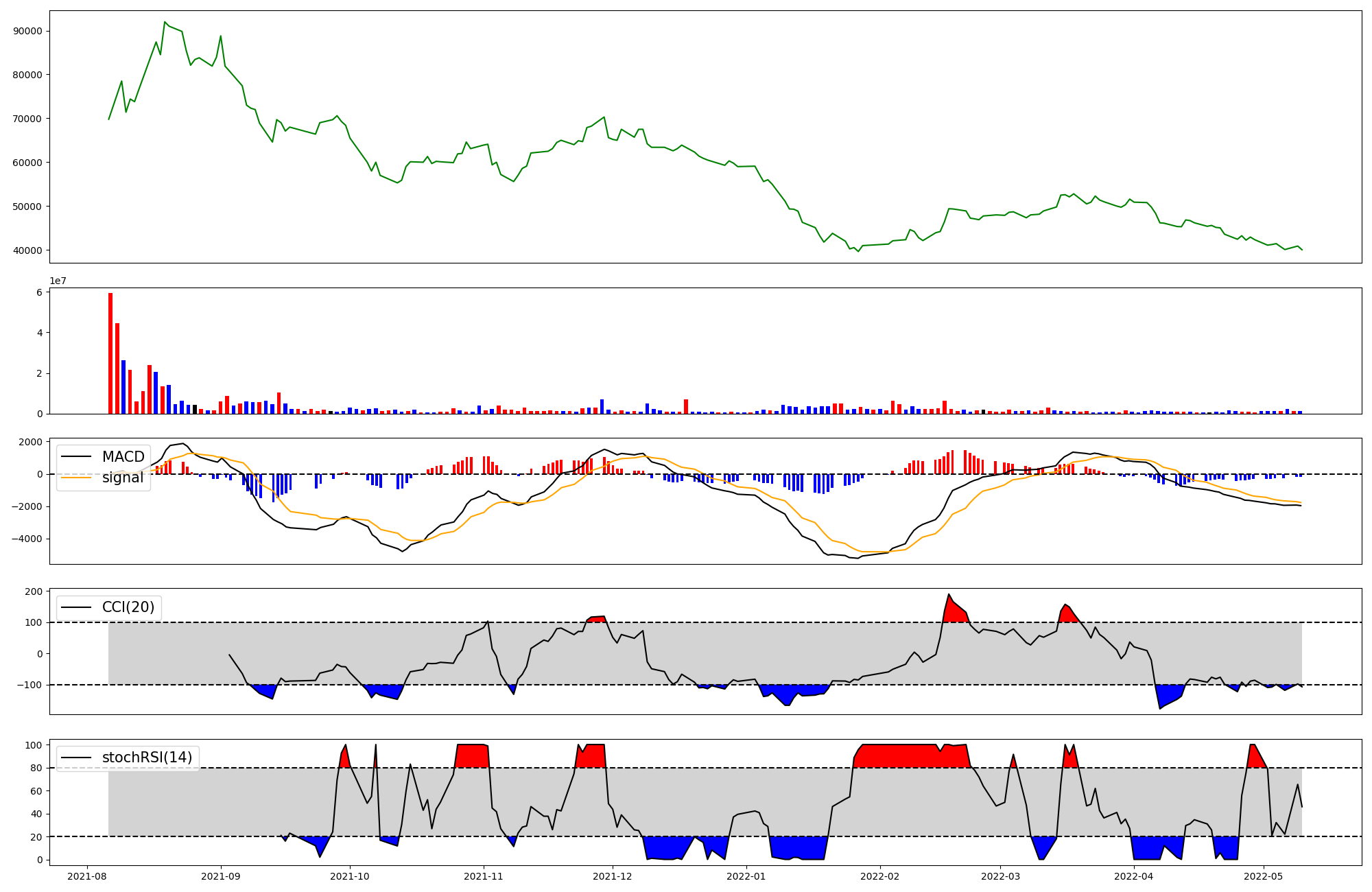1372x892 pixels.
Task: Click the CCI(20) legend entry
Action: 128,607
